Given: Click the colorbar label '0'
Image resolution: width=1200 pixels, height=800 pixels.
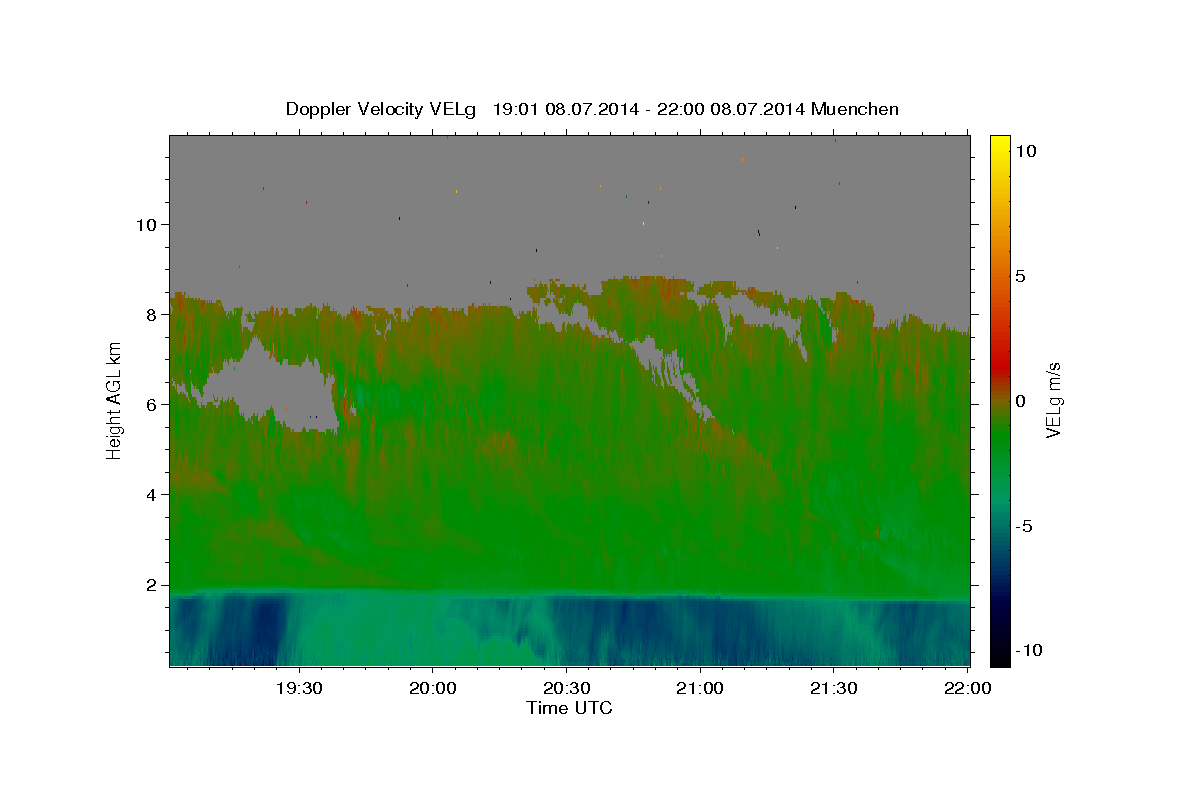Looking at the screenshot, I should coord(1020,401).
